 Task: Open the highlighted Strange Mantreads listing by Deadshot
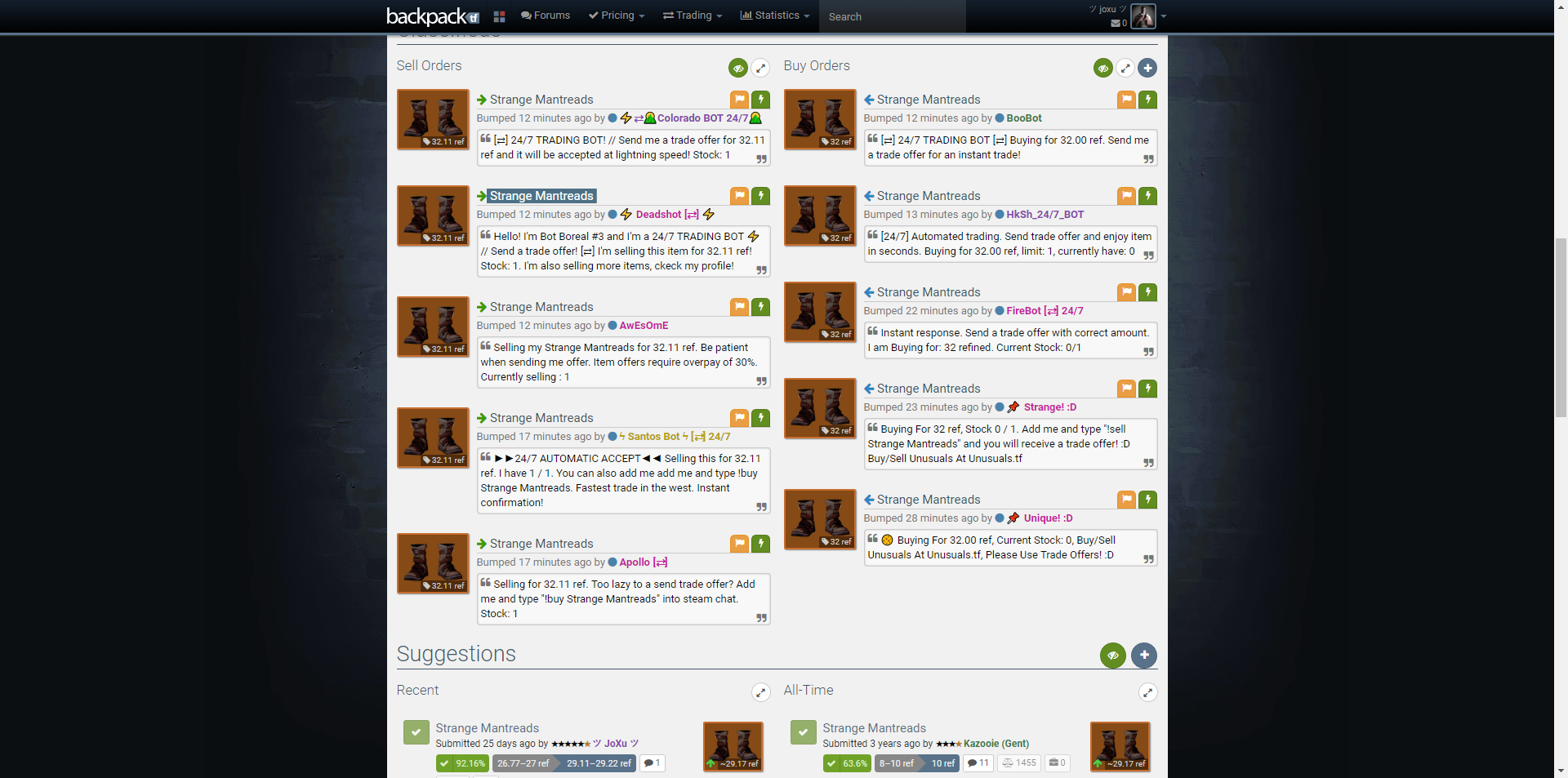tap(542, 196)
